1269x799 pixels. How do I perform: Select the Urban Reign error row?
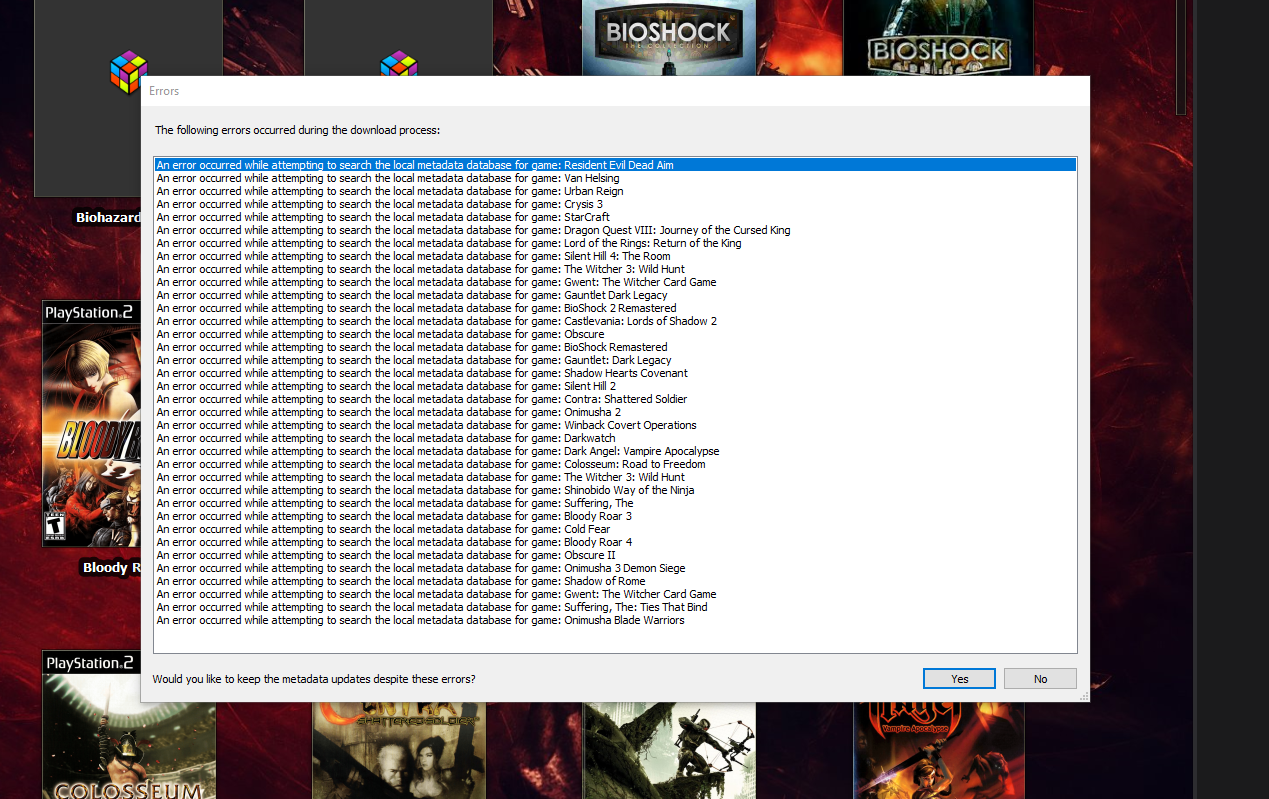(615, 191)
